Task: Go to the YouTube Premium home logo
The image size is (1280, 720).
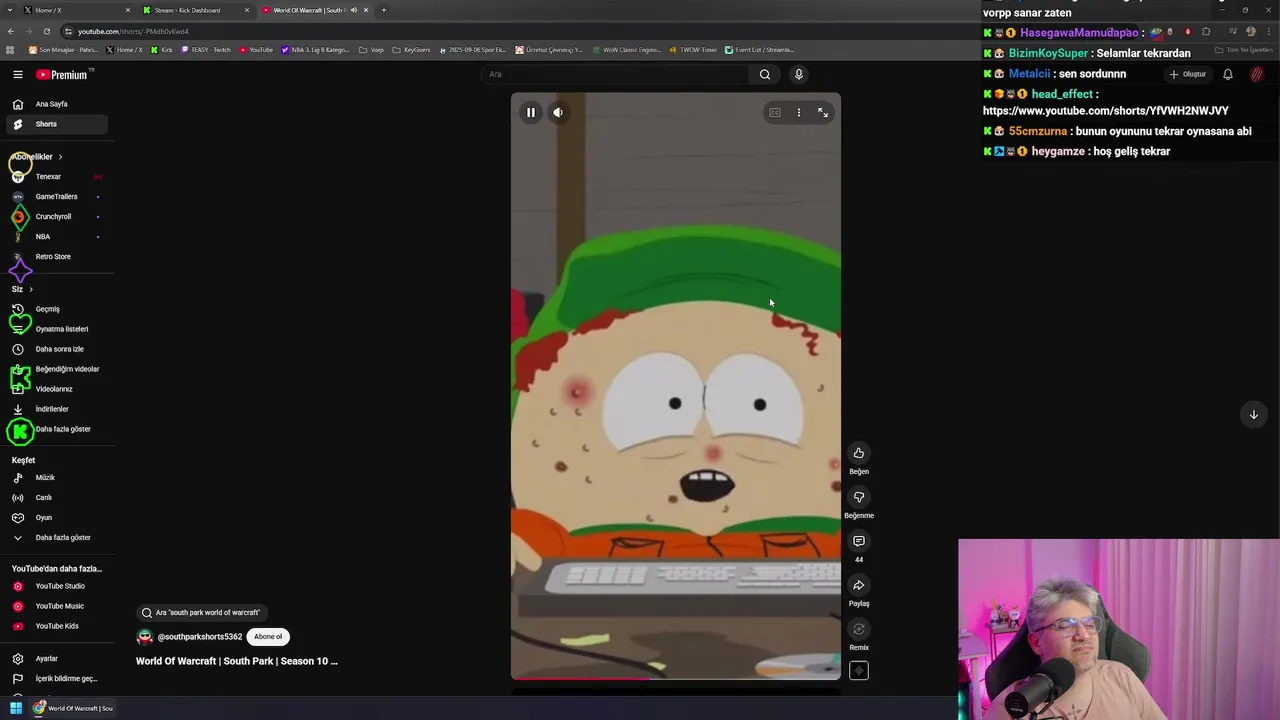Action: click(62, 74)
